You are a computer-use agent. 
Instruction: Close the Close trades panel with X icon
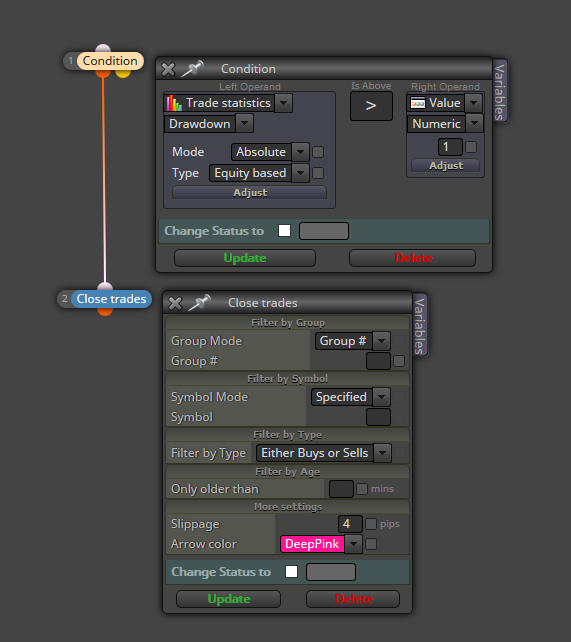pos(175,303)
